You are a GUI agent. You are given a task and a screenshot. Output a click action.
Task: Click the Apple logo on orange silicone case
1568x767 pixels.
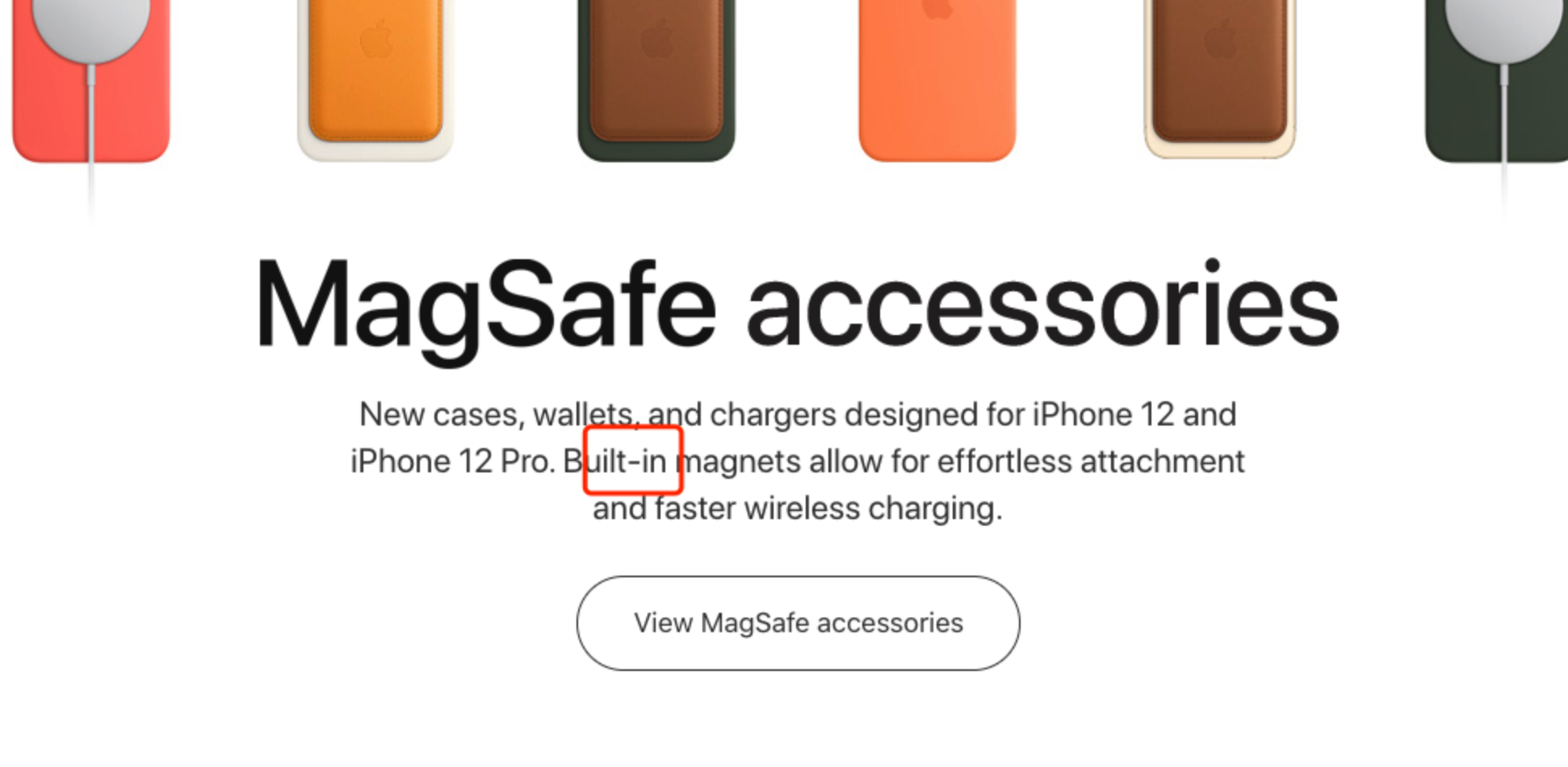[x=937, y=9]
